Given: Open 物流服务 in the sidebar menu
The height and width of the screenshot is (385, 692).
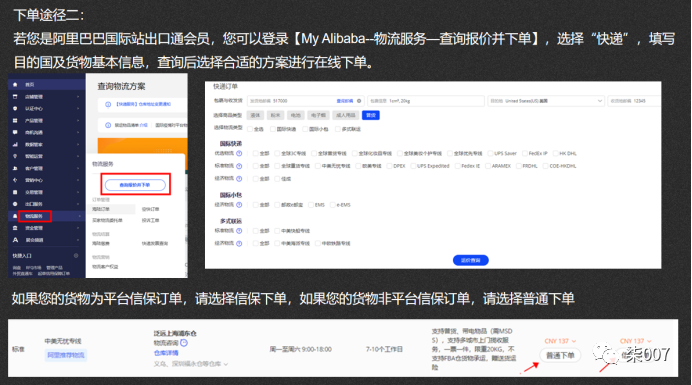Looking at the screenshot, I should pyautogui.click(x=34, y=216).
